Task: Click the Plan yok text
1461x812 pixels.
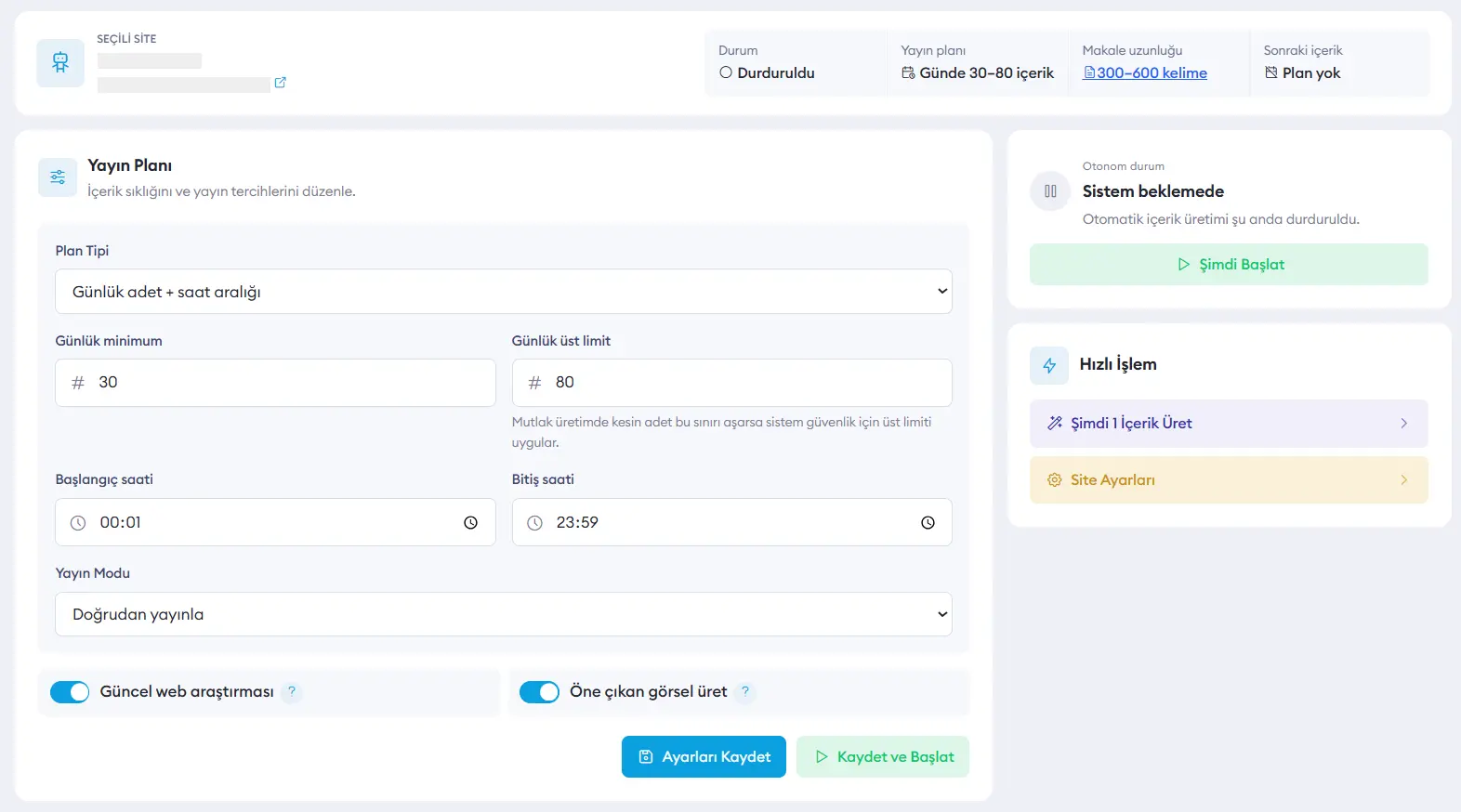Action: [1311, 73]
